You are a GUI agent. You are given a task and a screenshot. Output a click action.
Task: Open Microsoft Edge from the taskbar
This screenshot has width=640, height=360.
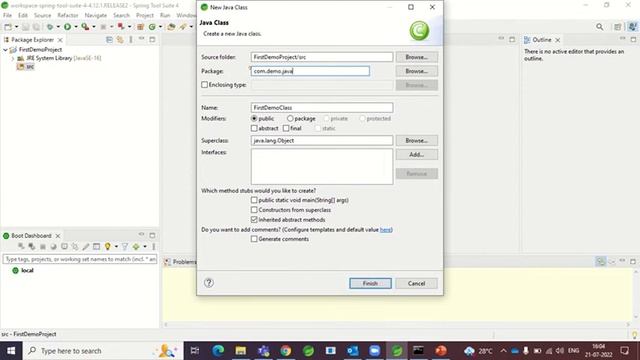coord(218,351)
